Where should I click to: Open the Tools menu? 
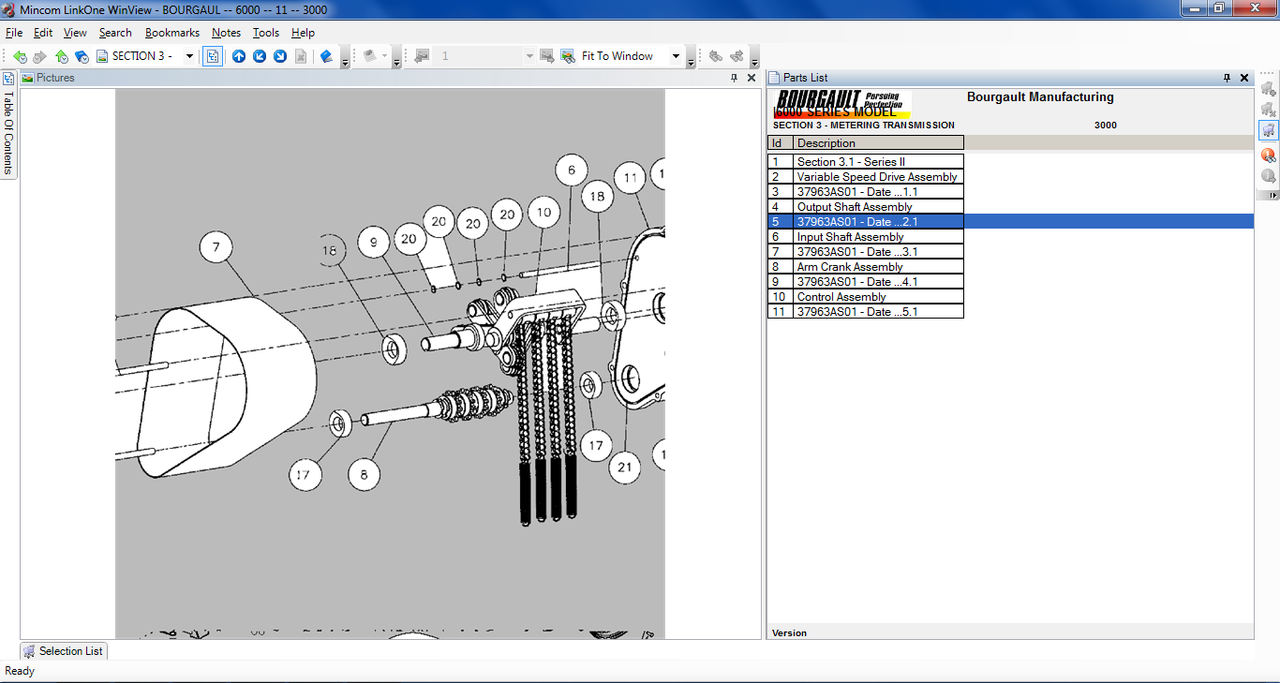[266, 33]
